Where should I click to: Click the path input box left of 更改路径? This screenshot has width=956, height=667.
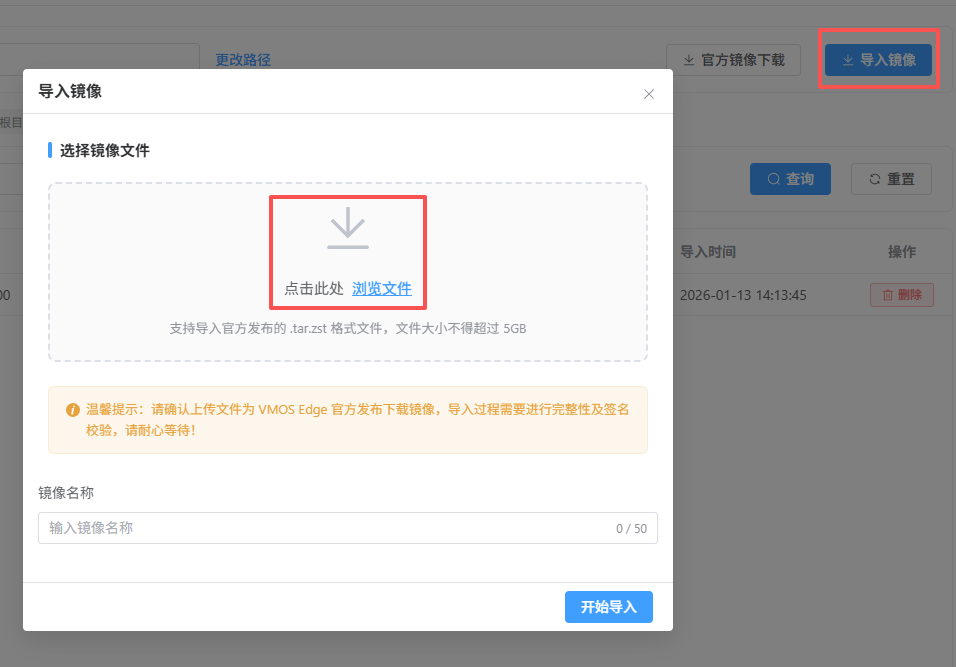(x=100, y=59)
